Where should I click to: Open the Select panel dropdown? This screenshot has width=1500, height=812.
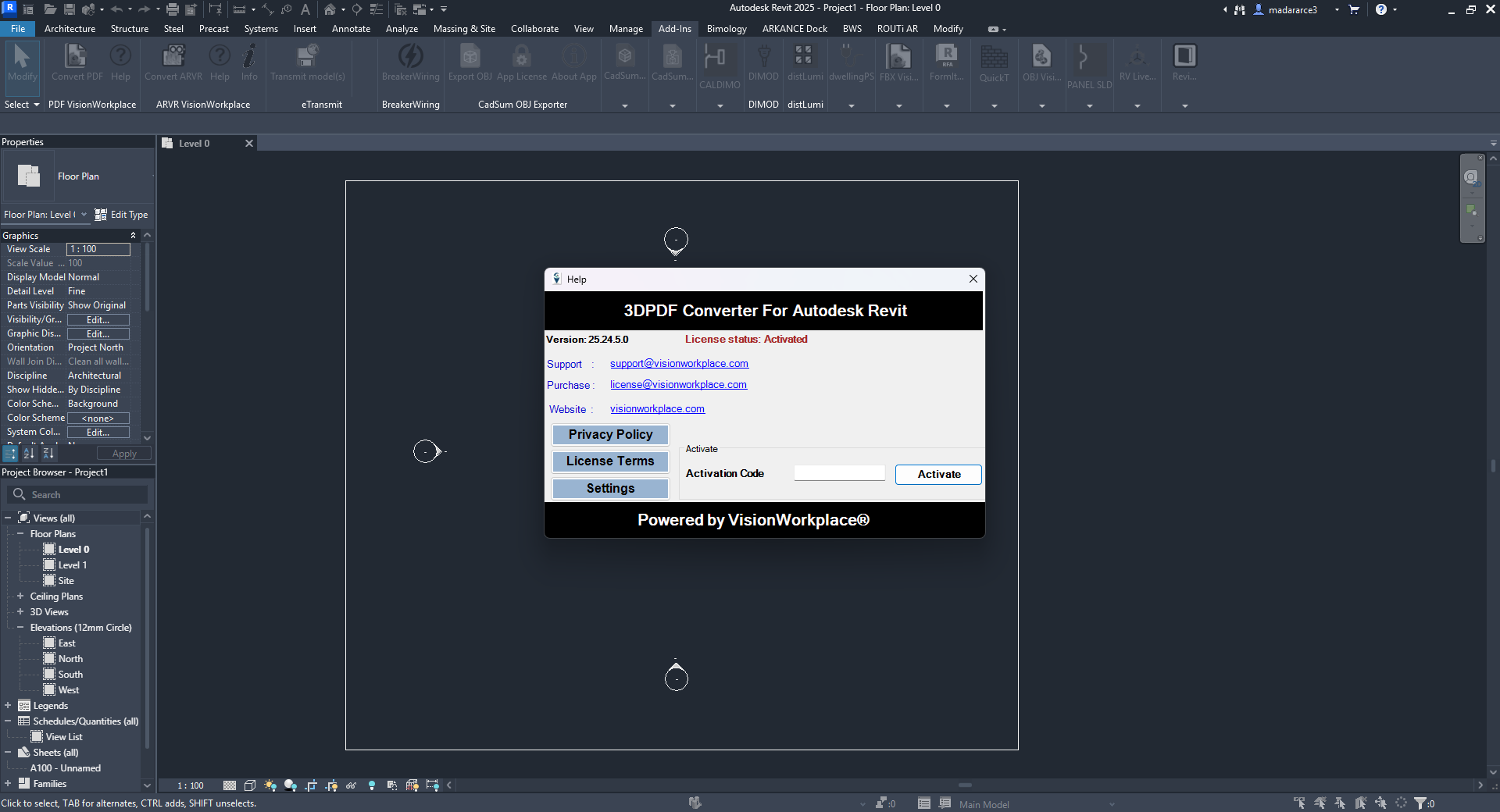tap(22, 104)
